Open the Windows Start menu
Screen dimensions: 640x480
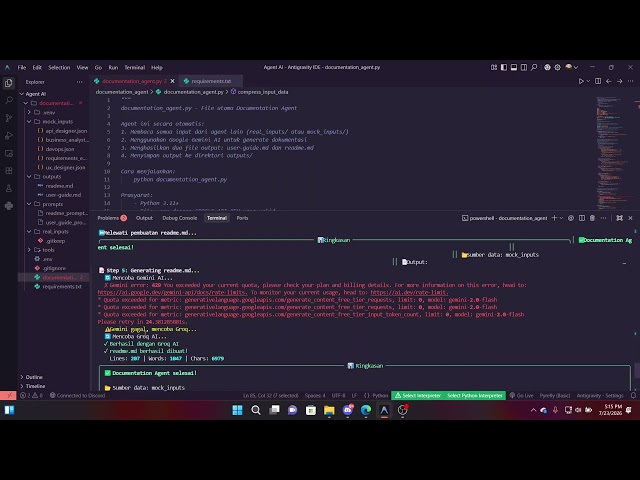(237, 410)
